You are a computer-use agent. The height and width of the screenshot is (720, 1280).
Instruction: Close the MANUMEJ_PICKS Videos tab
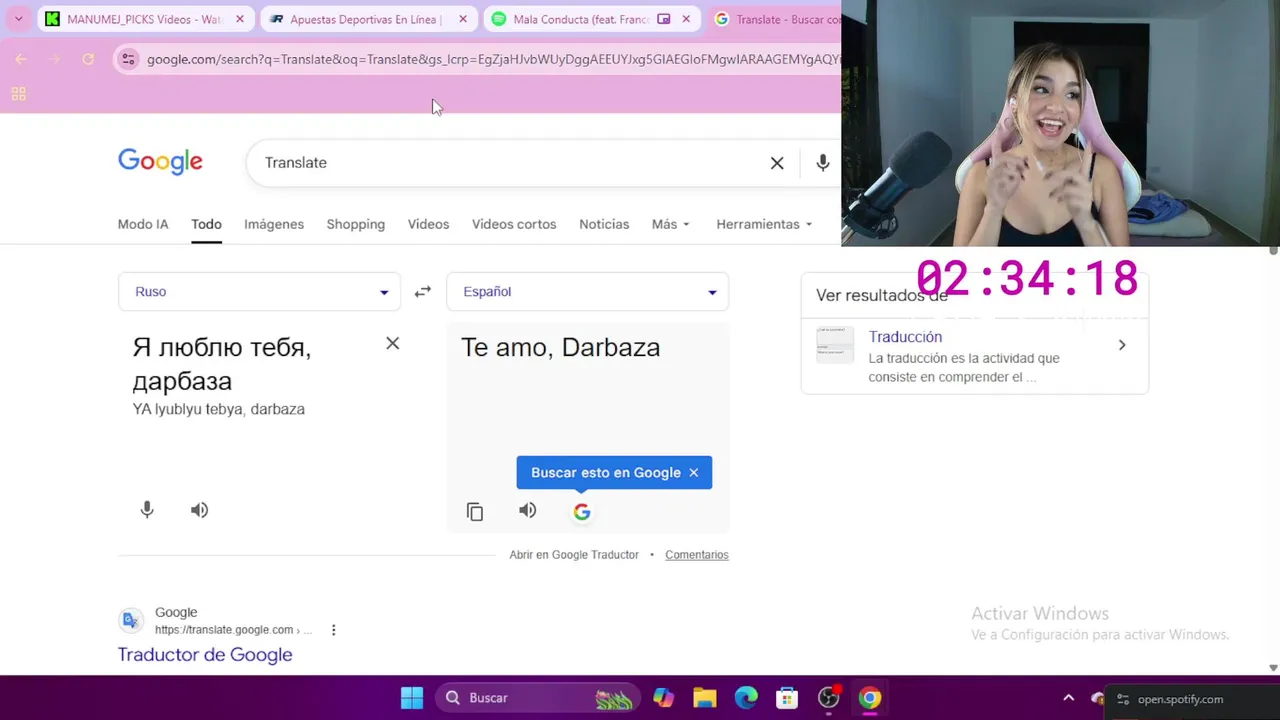(240, 19)
